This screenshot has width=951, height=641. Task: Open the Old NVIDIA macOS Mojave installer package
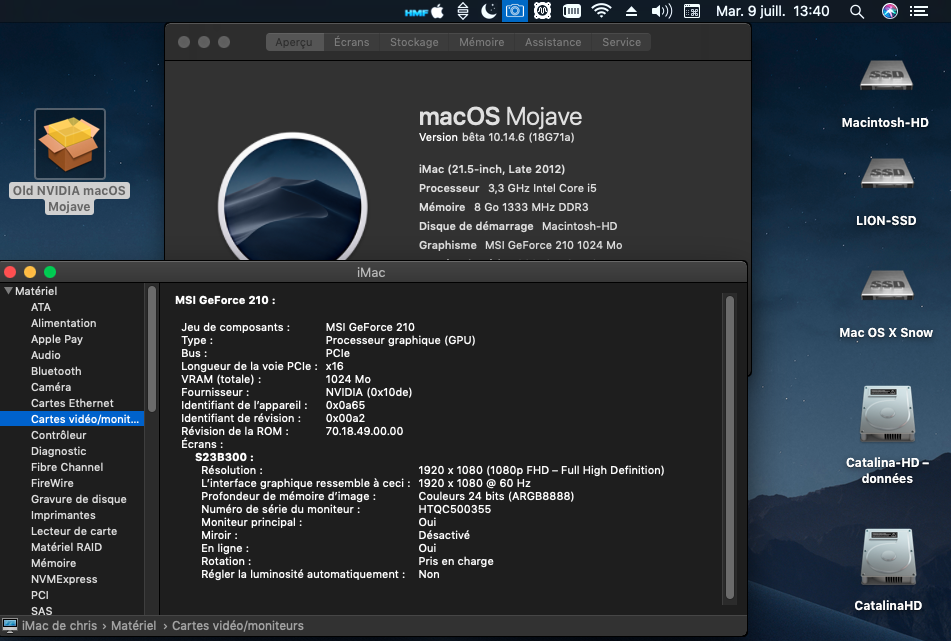pyautogui.click(x=70, y=144)
